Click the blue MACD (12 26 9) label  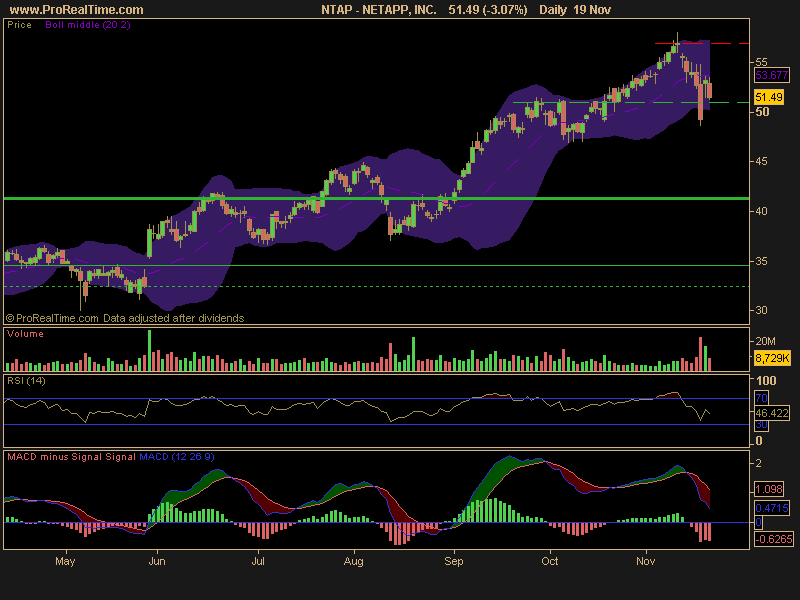(x=177, y=457)
